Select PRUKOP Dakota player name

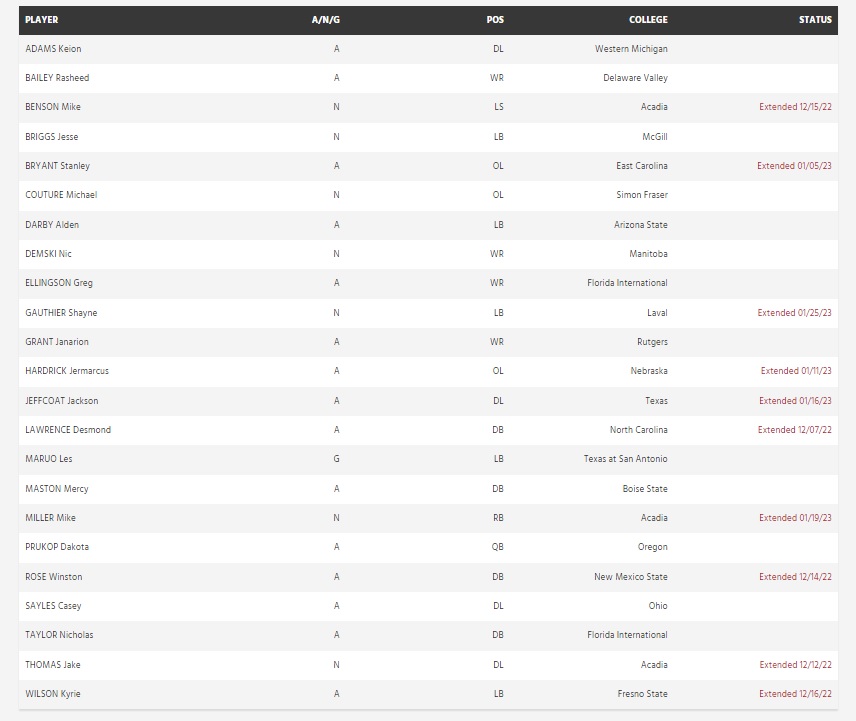(x=57, y=547)
